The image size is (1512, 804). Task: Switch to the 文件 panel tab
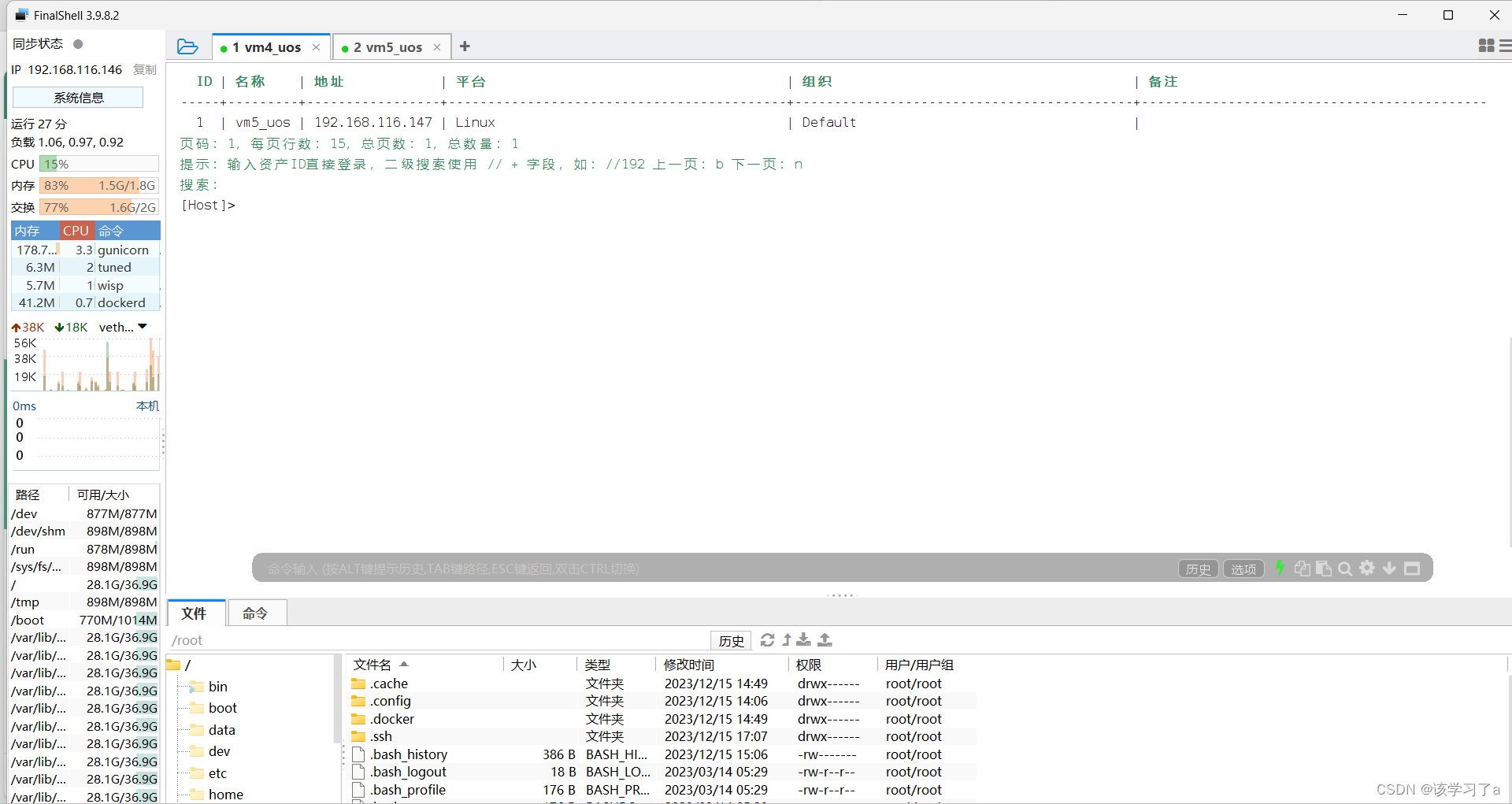click(x=195, y=613)
